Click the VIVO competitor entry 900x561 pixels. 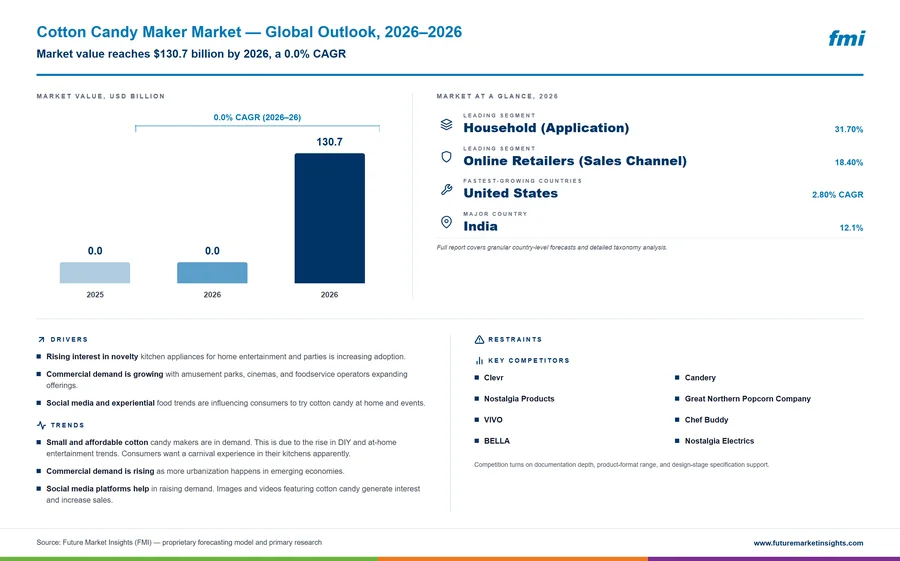(492, 420)
